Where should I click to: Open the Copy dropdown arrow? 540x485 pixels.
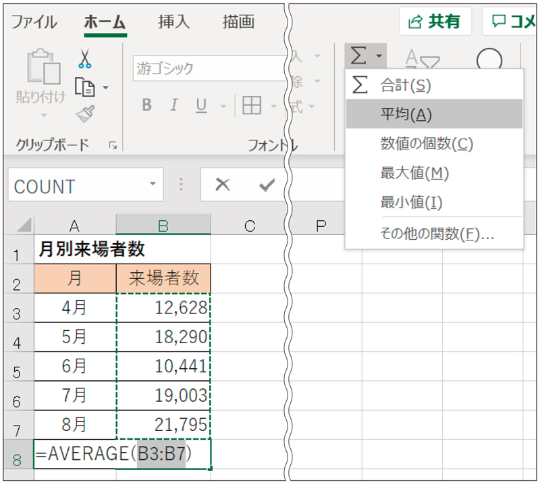(x=106, y=87)
